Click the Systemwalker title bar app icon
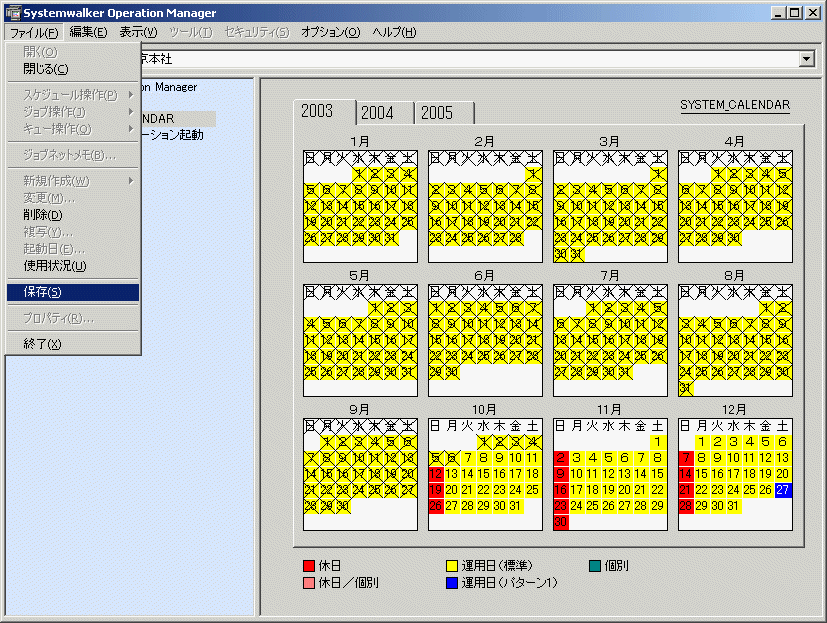 coord(13,13)
